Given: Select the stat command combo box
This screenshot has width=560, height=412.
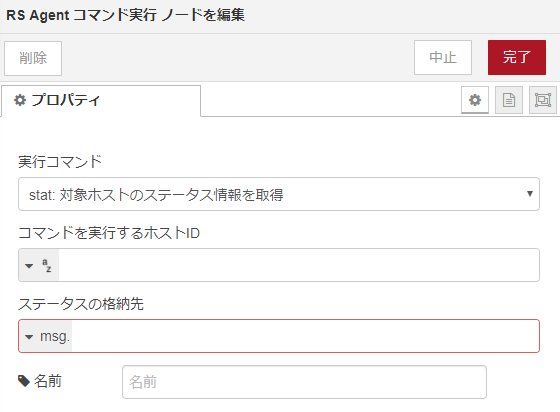Looking at the screenshot, I should 279,194.
